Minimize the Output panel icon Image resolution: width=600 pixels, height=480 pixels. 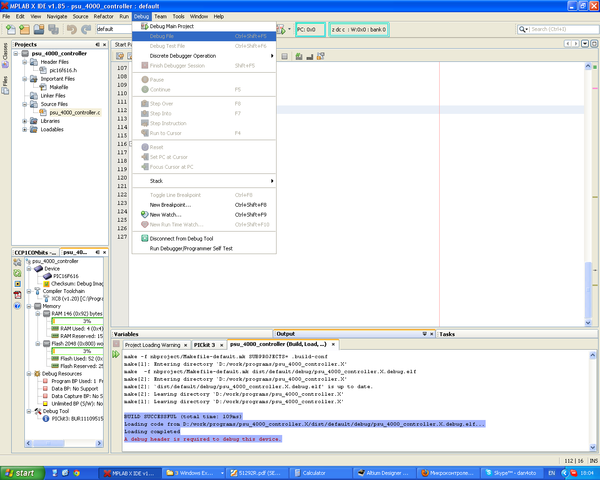[x=424, y=334]
